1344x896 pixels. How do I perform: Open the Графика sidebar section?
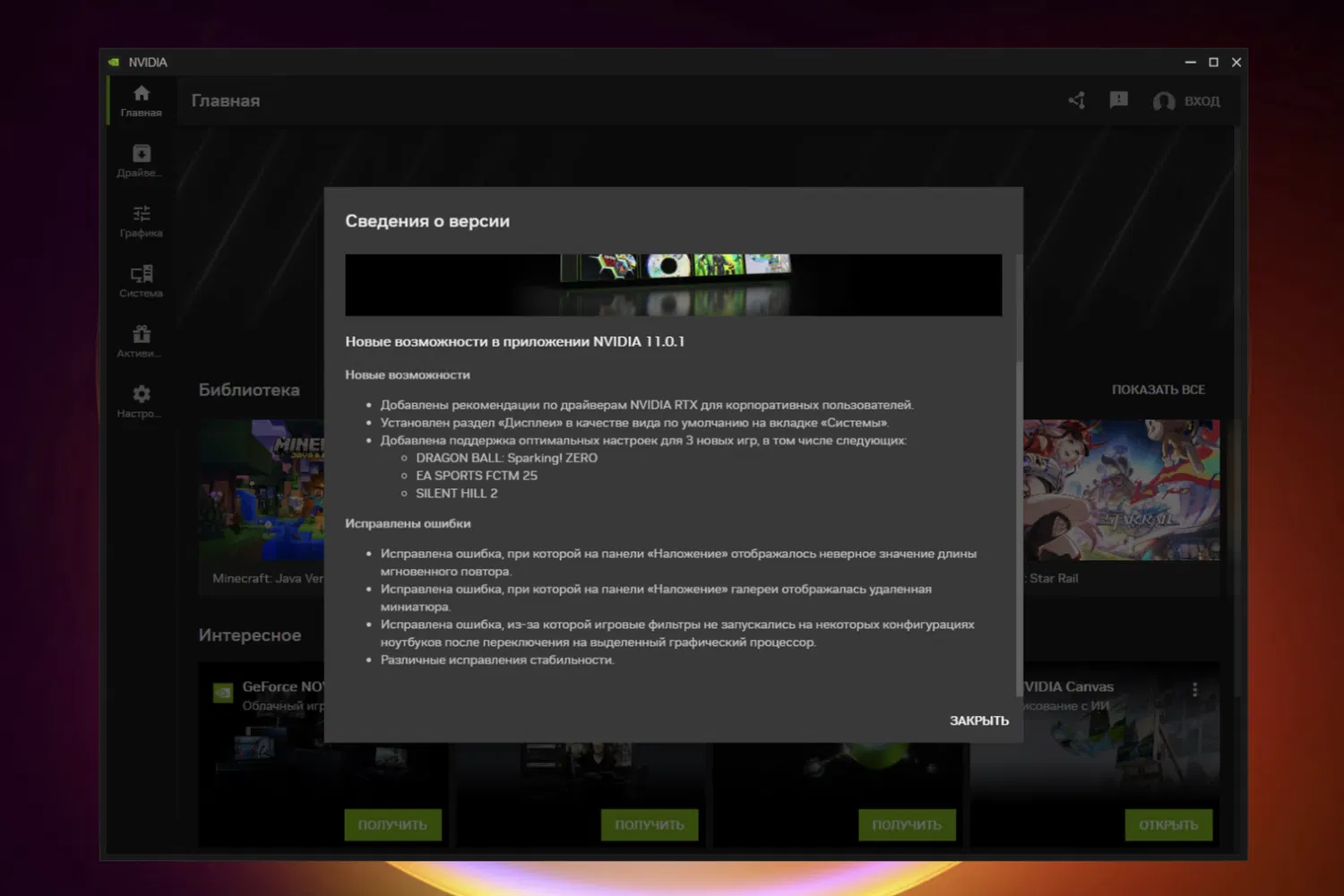click(142, 220)
